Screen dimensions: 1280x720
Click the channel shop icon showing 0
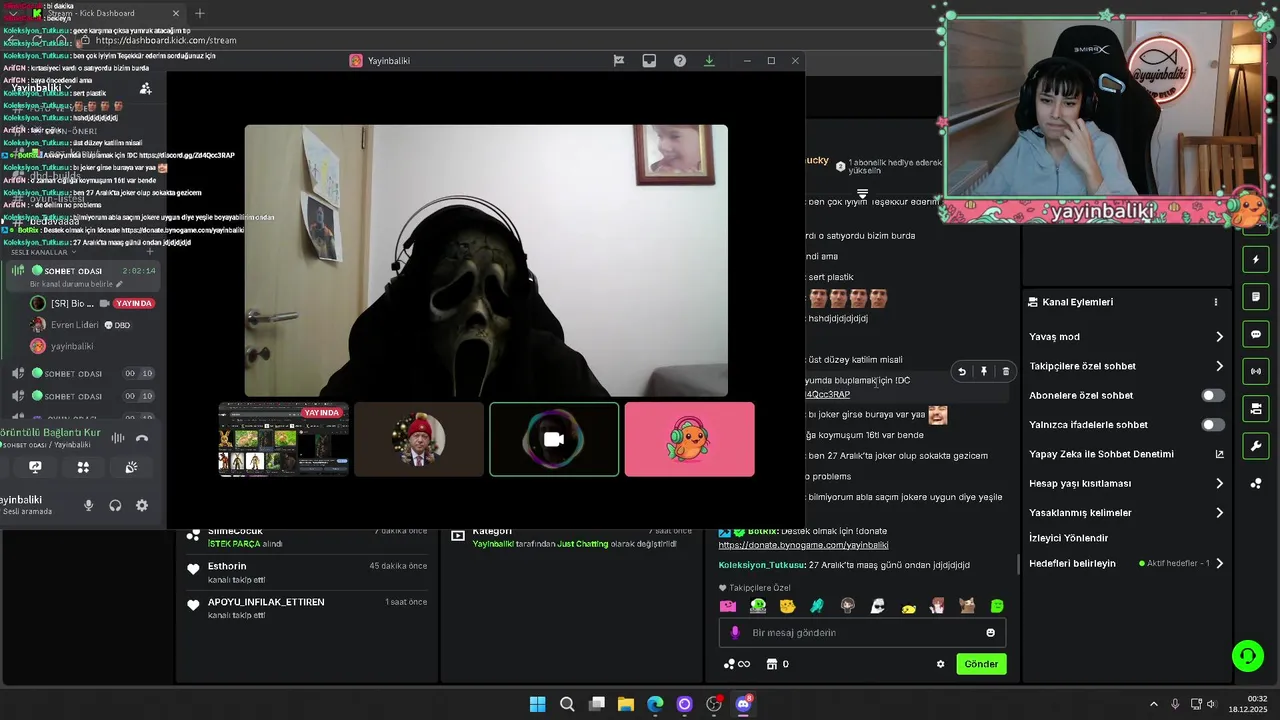tap(777, 664)
